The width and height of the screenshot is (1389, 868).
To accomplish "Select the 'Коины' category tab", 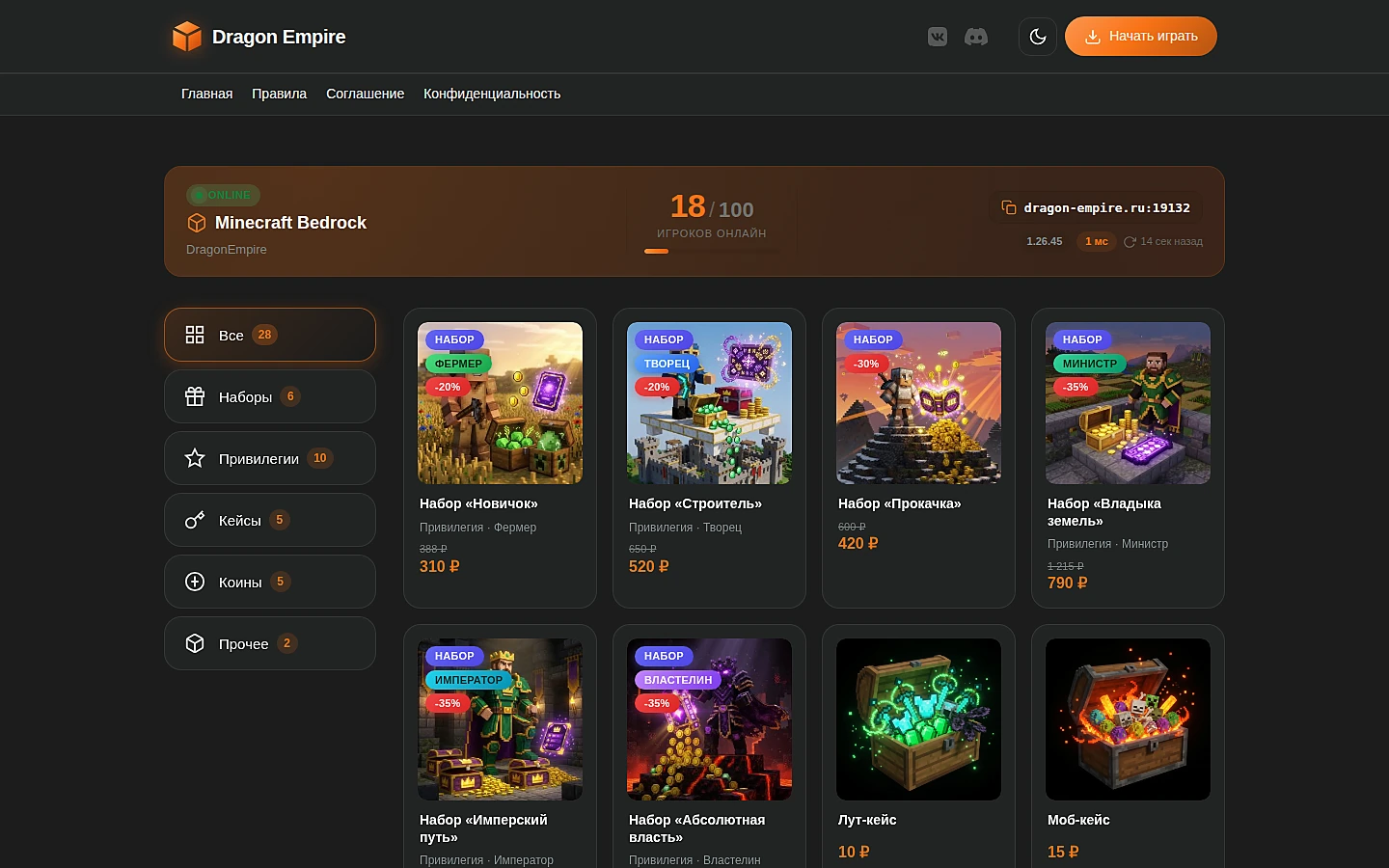I will pos(270,582).
